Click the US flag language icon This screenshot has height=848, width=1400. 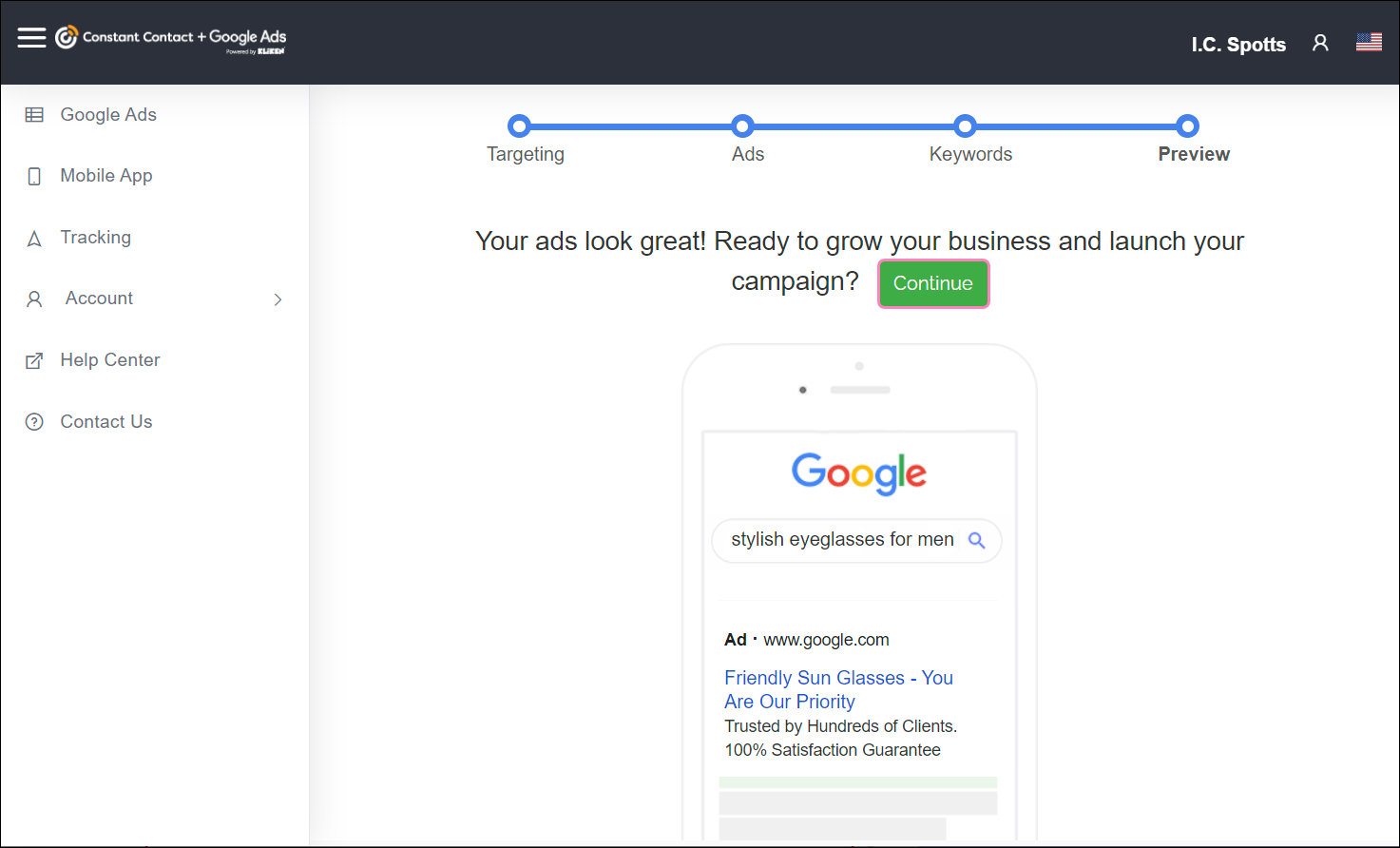(1369, 42)
